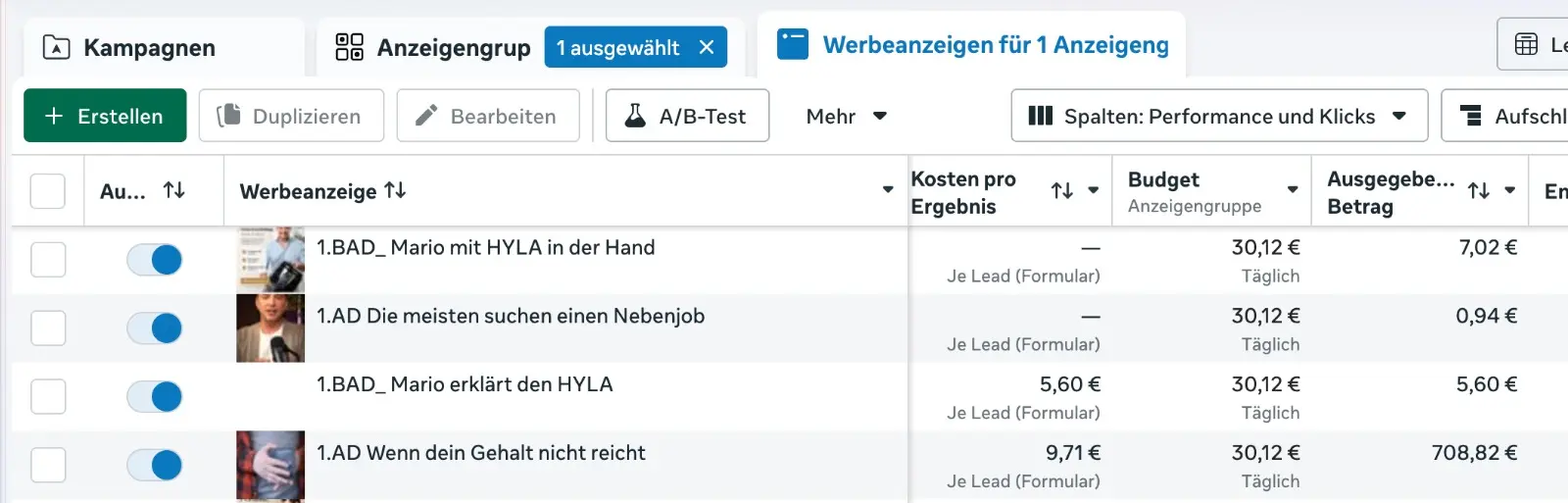Open thumbnail of Mario mit HYLA in der Hand

270,260
